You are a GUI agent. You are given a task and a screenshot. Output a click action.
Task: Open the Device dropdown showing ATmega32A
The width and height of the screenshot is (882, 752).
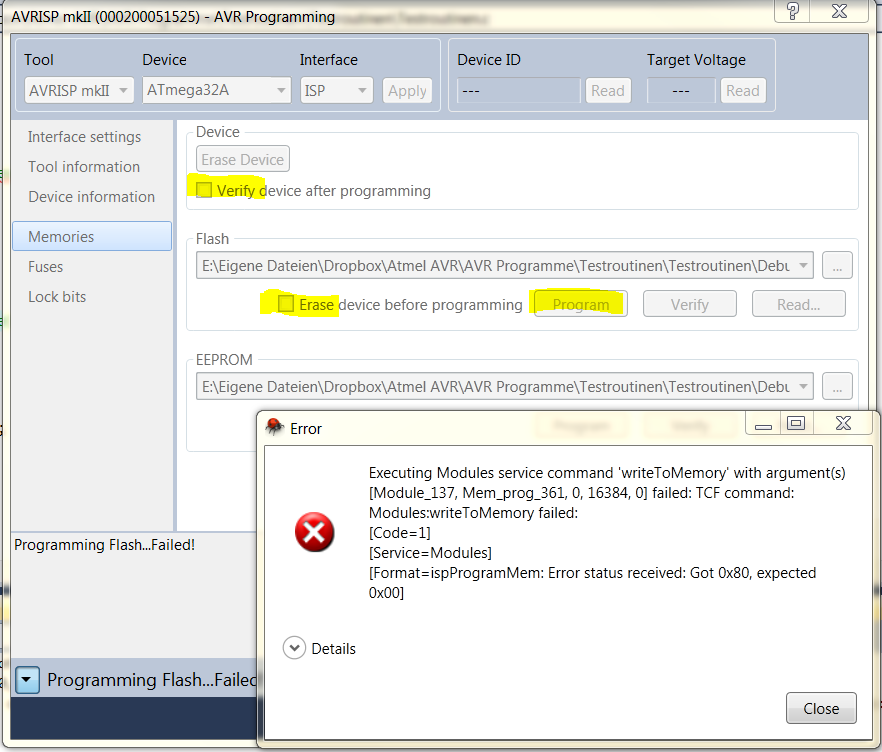pyautogui.click(x=217, y=91)
